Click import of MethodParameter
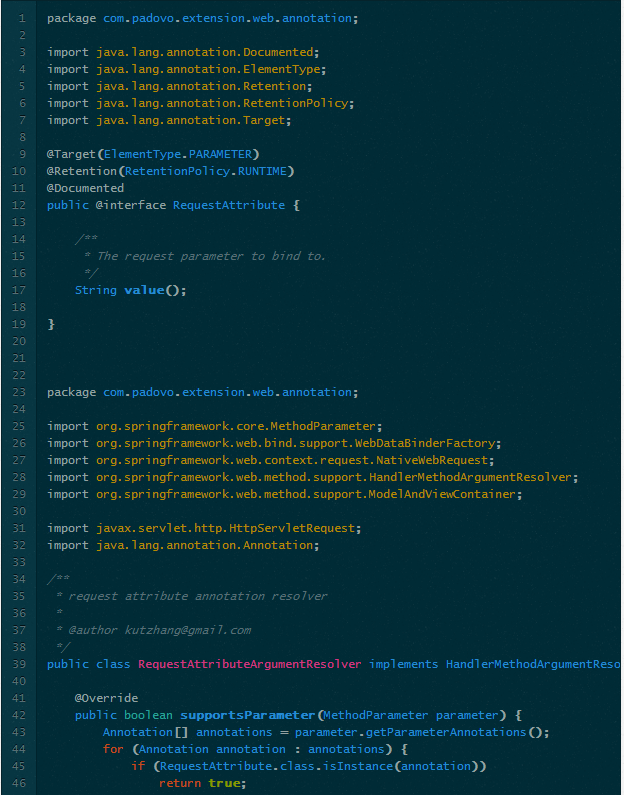 click(214, 426)
